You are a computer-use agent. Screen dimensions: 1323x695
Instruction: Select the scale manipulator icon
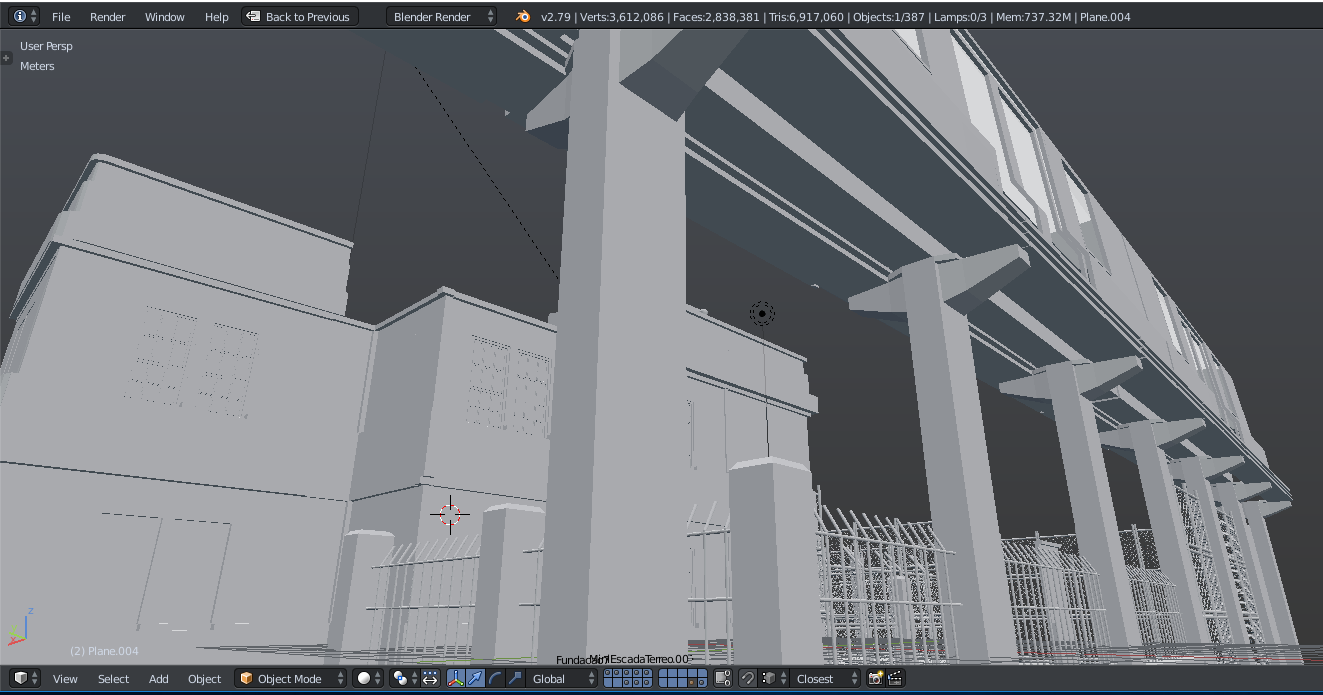[515, 678]
